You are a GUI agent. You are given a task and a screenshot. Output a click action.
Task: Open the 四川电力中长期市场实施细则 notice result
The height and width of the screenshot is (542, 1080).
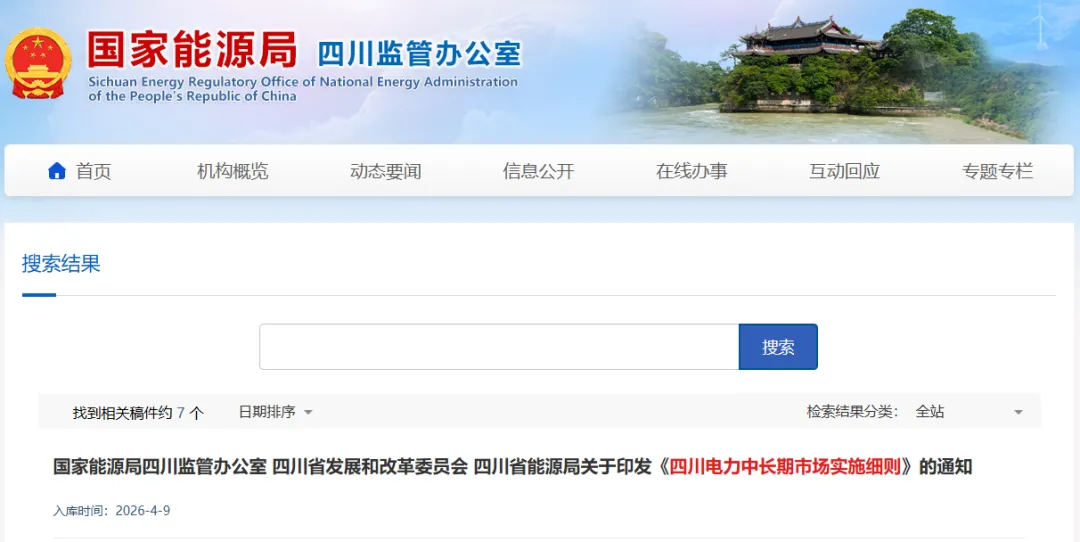tap(512, 467)
